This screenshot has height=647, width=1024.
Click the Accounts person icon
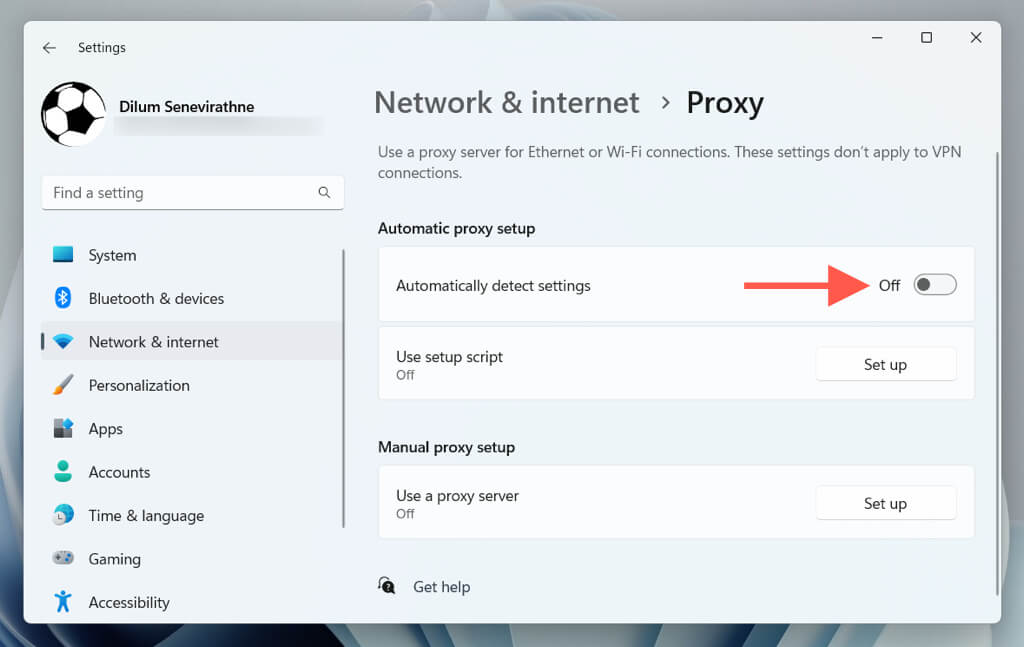coord(63,472)
